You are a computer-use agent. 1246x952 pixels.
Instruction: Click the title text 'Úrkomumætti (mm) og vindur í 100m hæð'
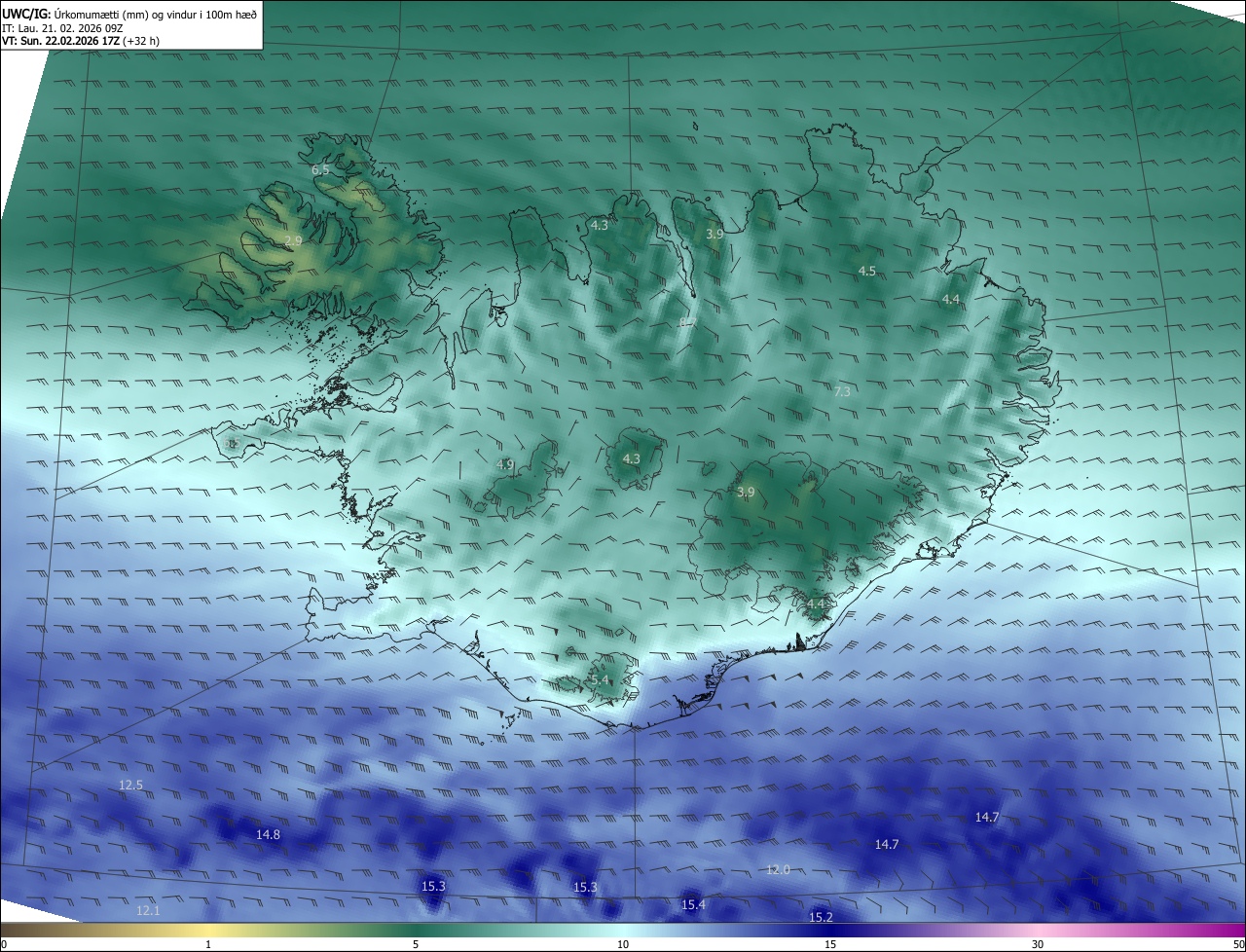(156, 14)
